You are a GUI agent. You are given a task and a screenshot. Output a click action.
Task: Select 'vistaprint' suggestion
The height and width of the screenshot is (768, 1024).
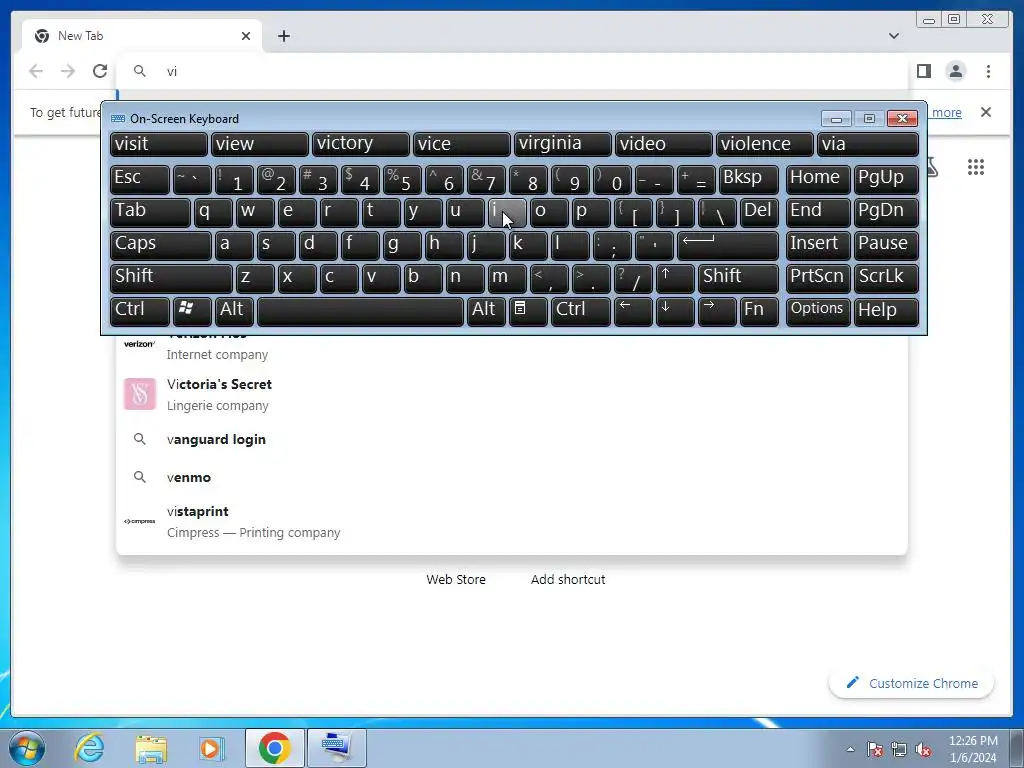tap(512, 521)
